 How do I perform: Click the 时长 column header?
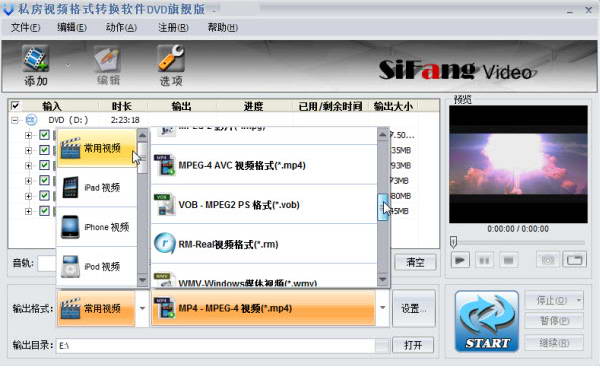pos(122,106)
